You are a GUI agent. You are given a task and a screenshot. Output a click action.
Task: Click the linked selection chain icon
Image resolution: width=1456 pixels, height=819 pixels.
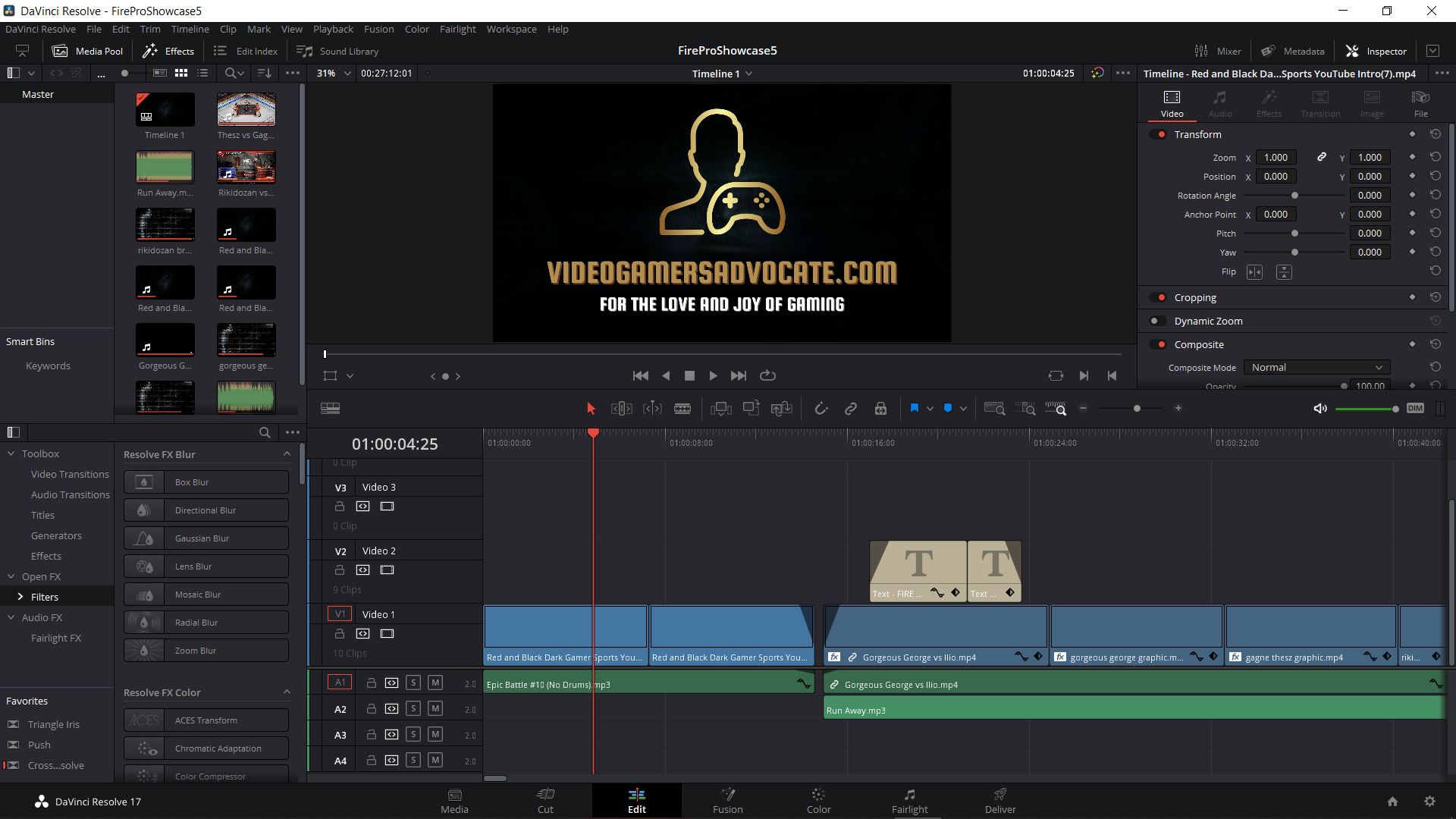point(850,409)
